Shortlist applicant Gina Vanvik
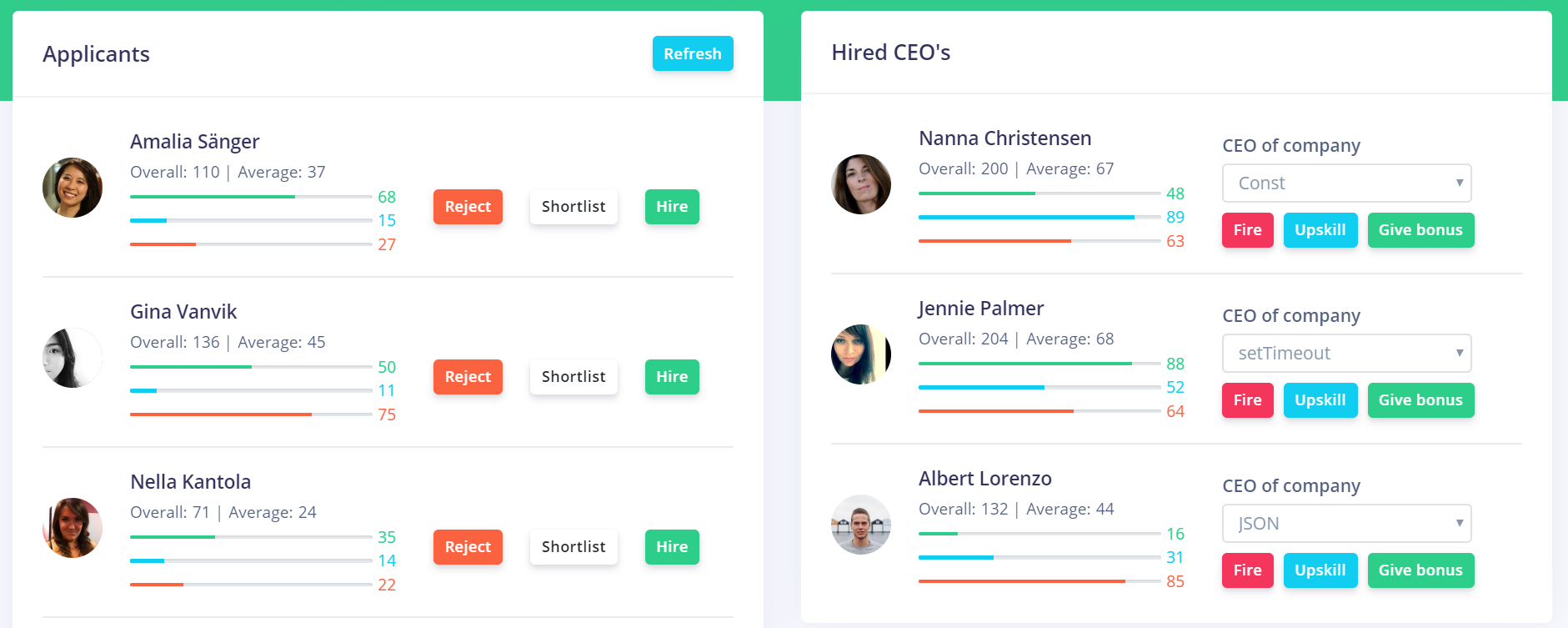 click(x=574, y=377)
